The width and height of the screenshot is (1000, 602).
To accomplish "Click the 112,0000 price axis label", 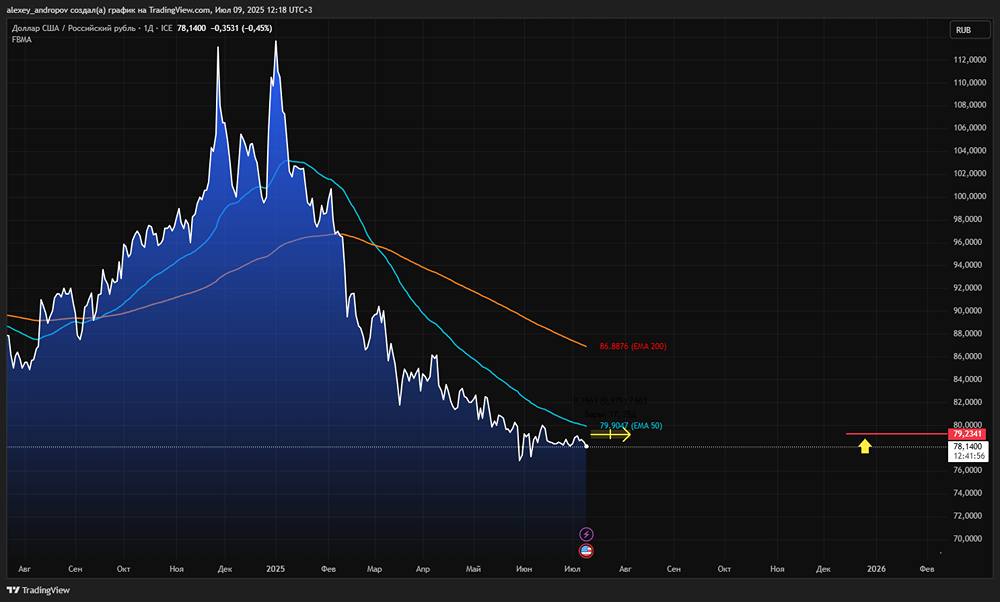I will [x=969, y=59].
